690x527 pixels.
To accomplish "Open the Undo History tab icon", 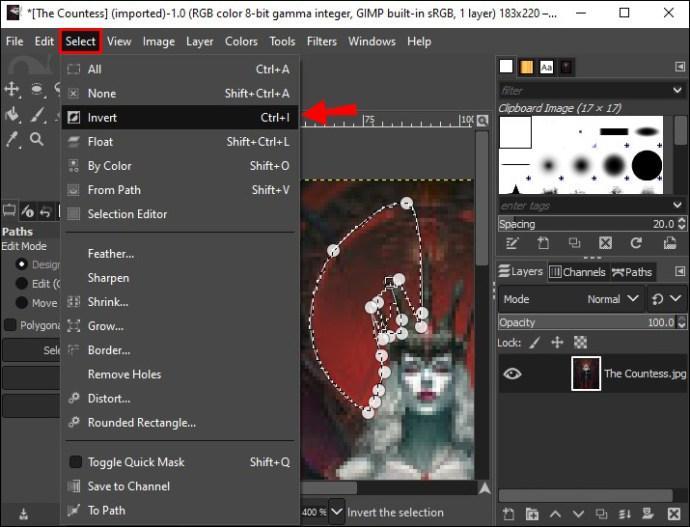I will point(45,212).
